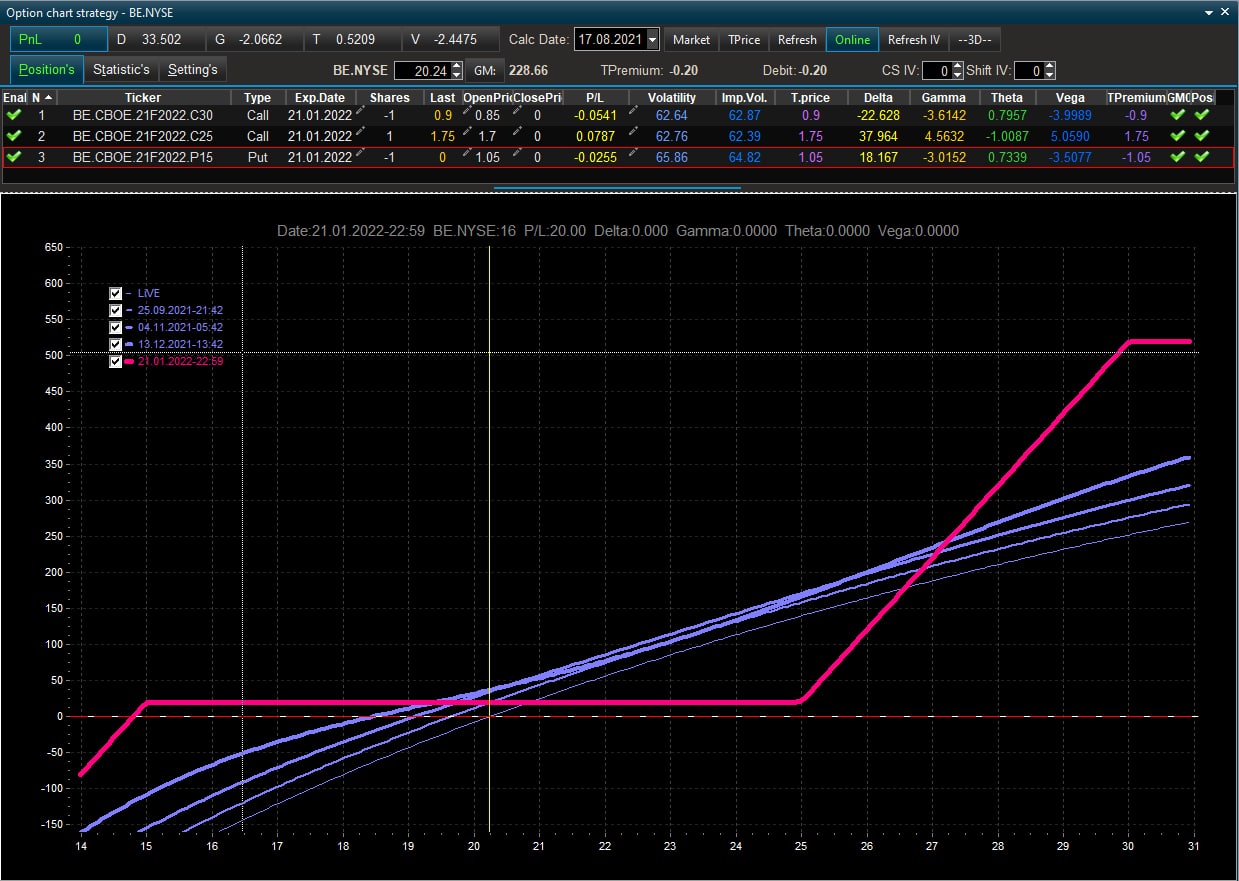Uncheck the 25.09.2021-21:42 curve checkbox

[116, 310]
